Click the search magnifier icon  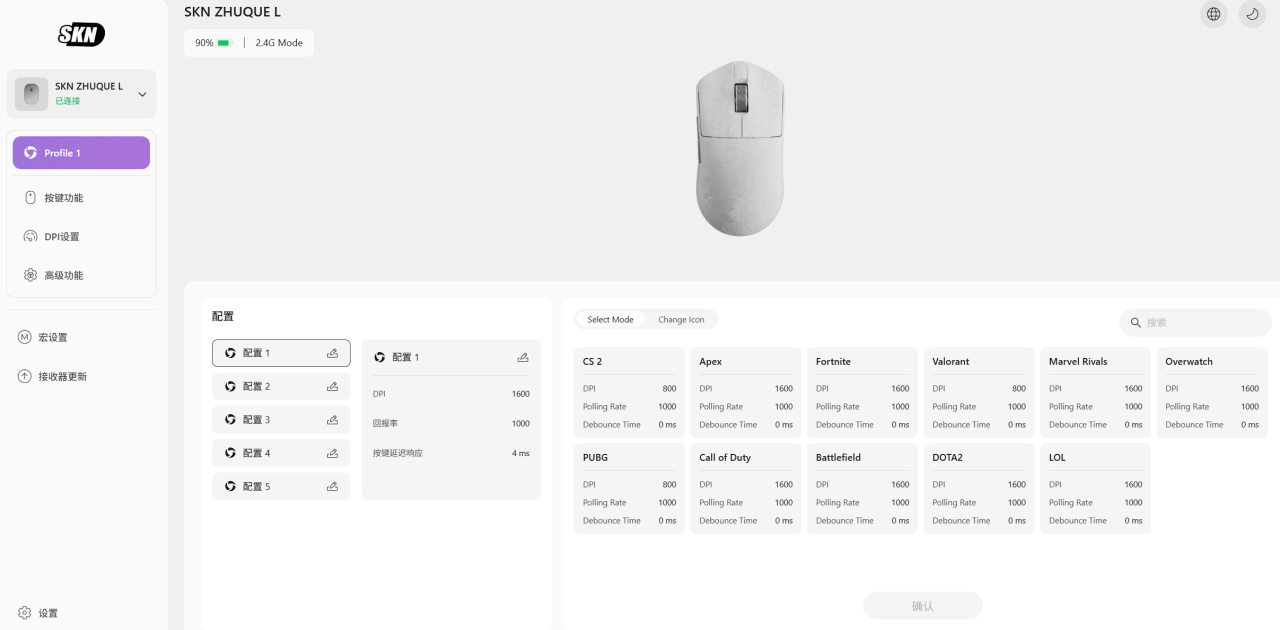[x=1136, y=322]
